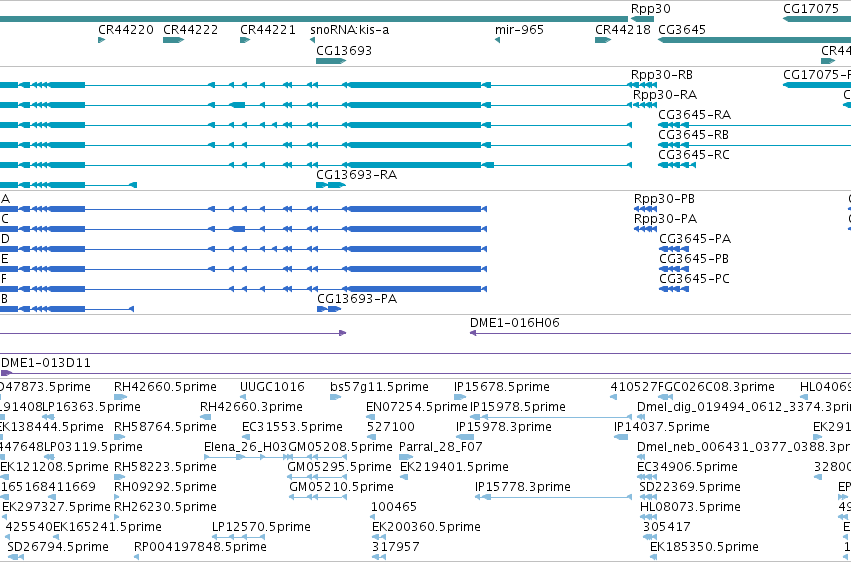Click the IP14037.5prime EST label
This screenshot has width=851, height=562.
point(662,427)
